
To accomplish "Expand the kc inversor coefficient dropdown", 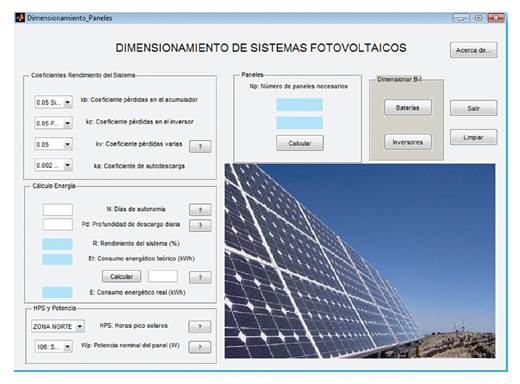I will click(68, 123).
